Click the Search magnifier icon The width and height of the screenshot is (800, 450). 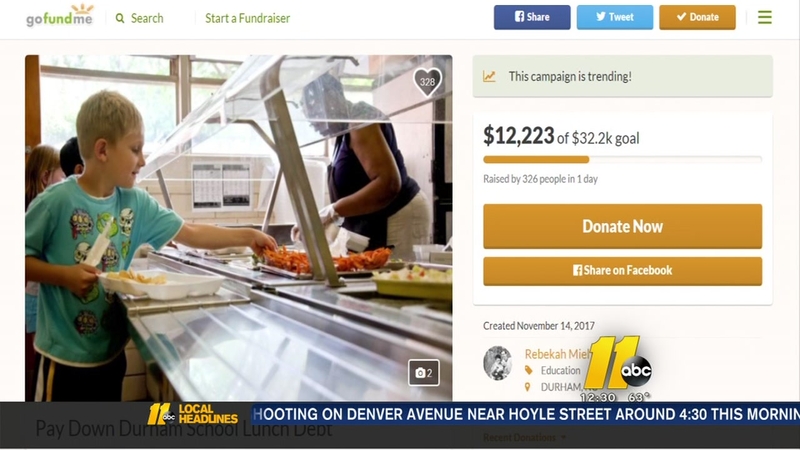120,18
